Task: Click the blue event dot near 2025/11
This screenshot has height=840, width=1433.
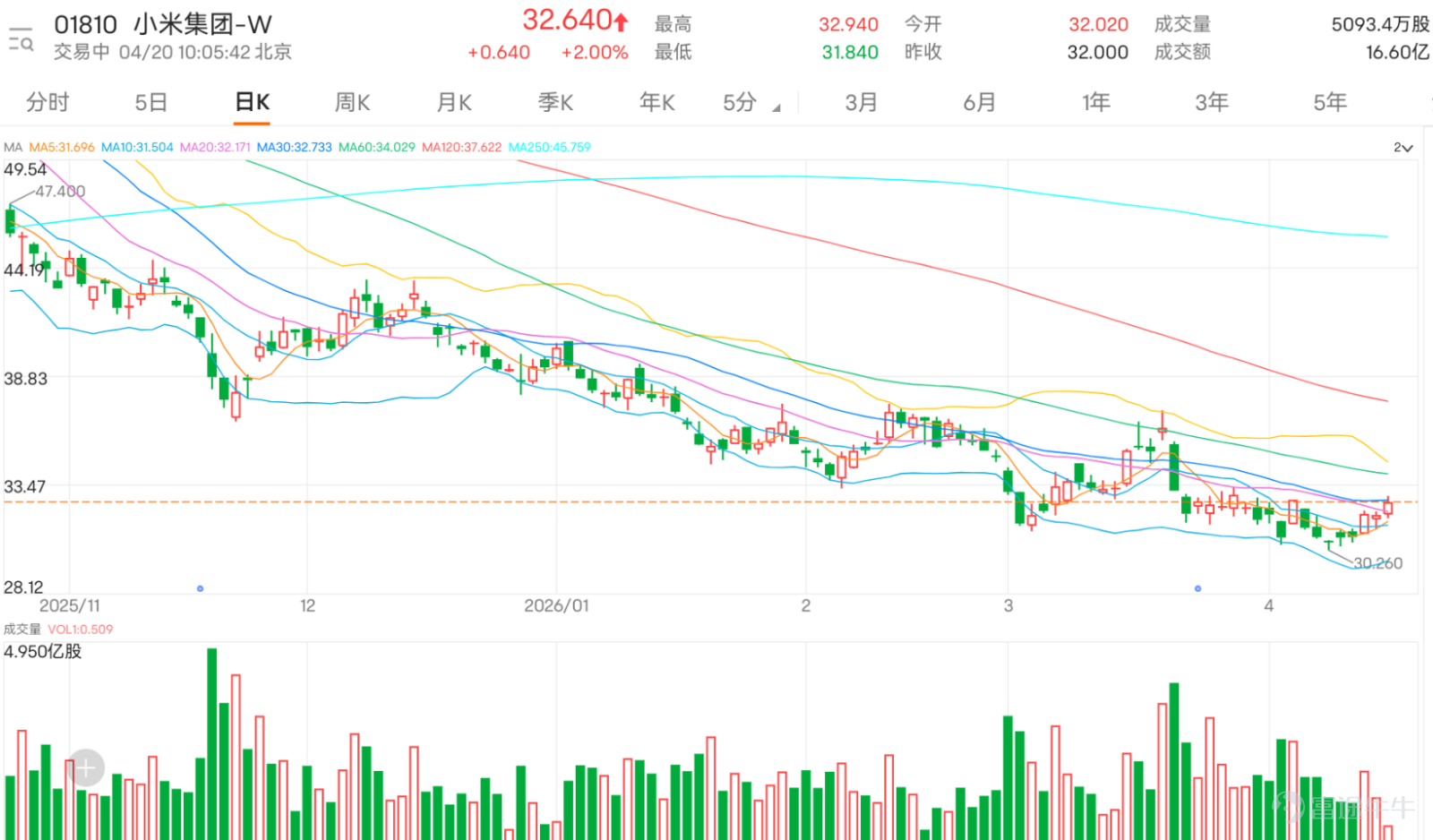Action: point(200,588)
